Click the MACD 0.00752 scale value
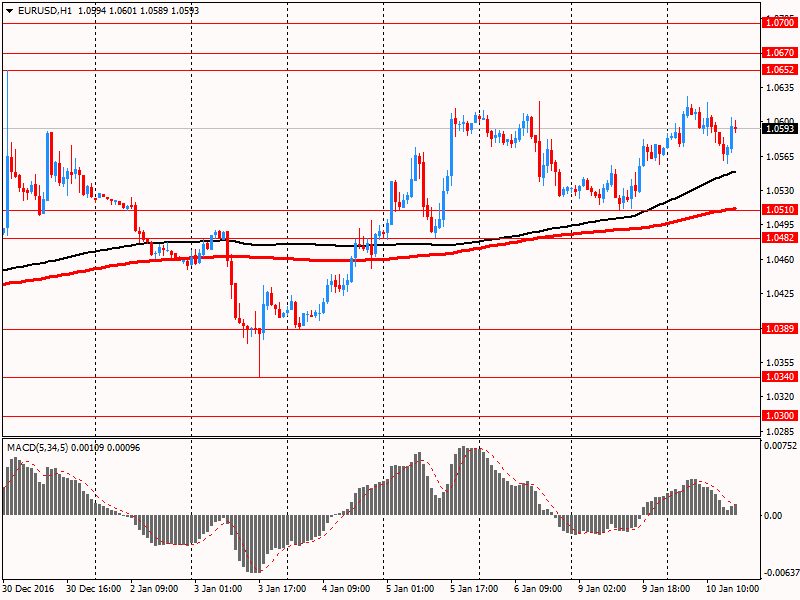 (780, 446)
